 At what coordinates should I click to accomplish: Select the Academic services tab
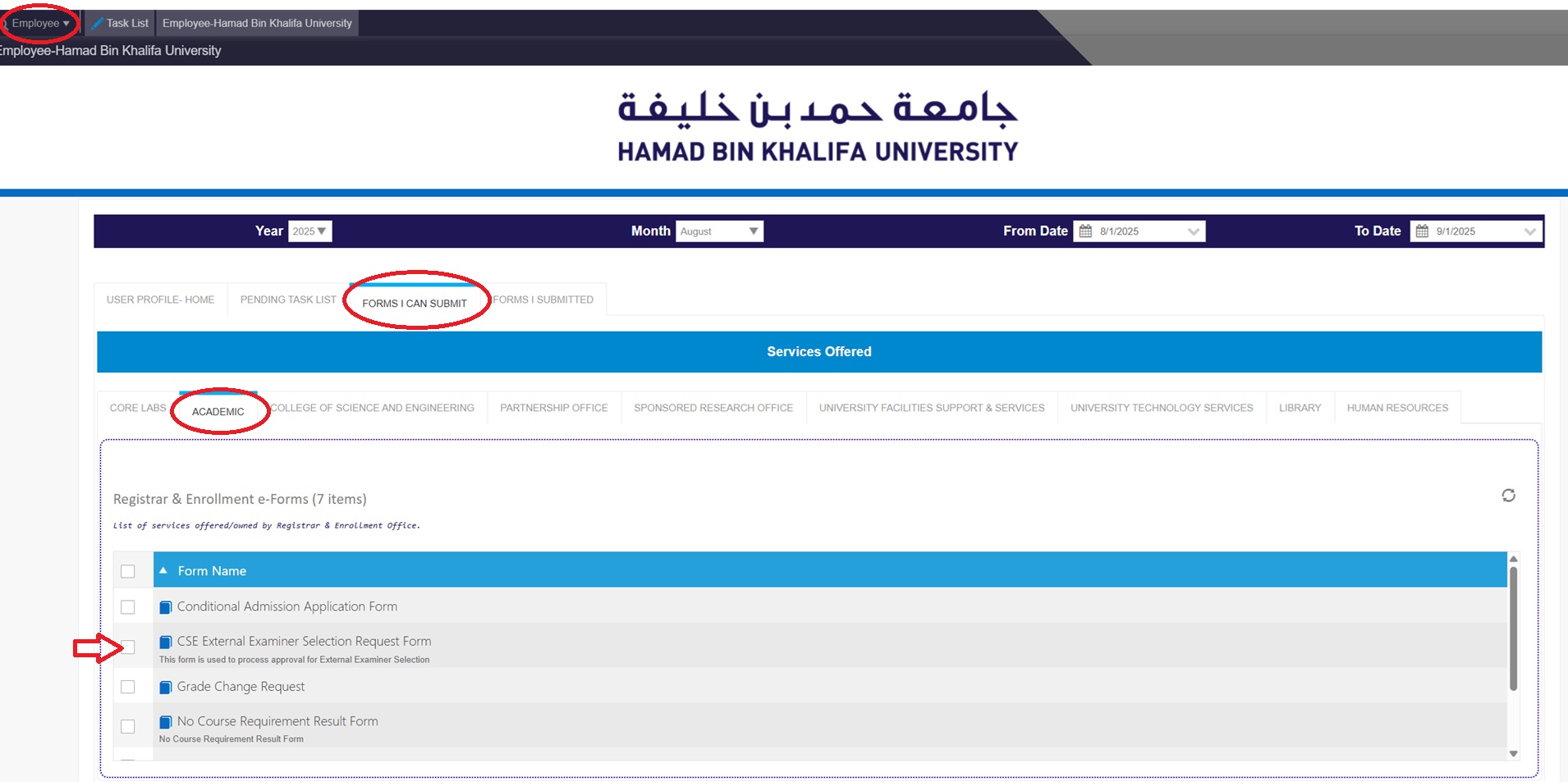[218, 411]
